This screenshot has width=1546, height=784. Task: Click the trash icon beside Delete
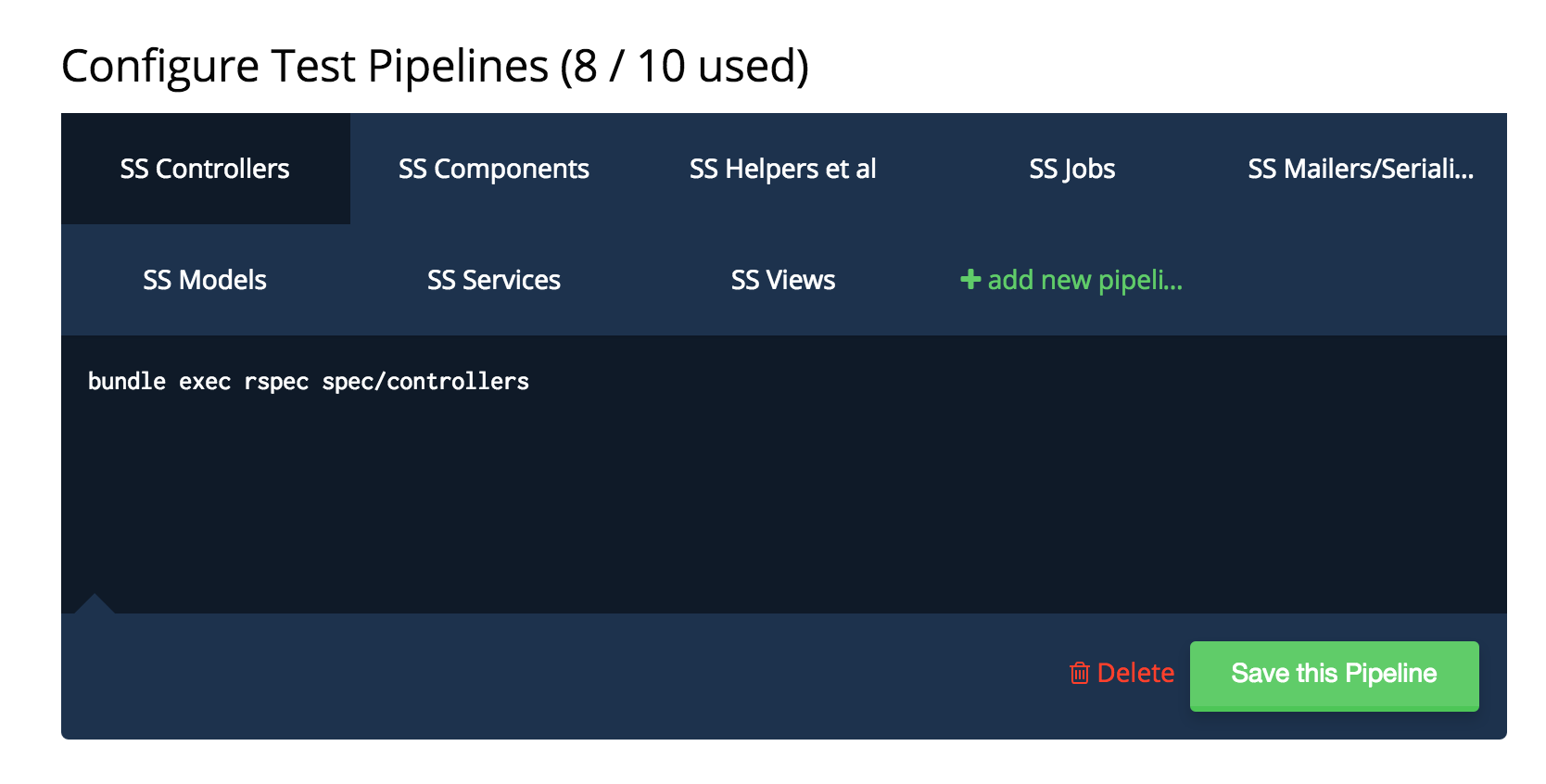click(x=1078, y=674)
